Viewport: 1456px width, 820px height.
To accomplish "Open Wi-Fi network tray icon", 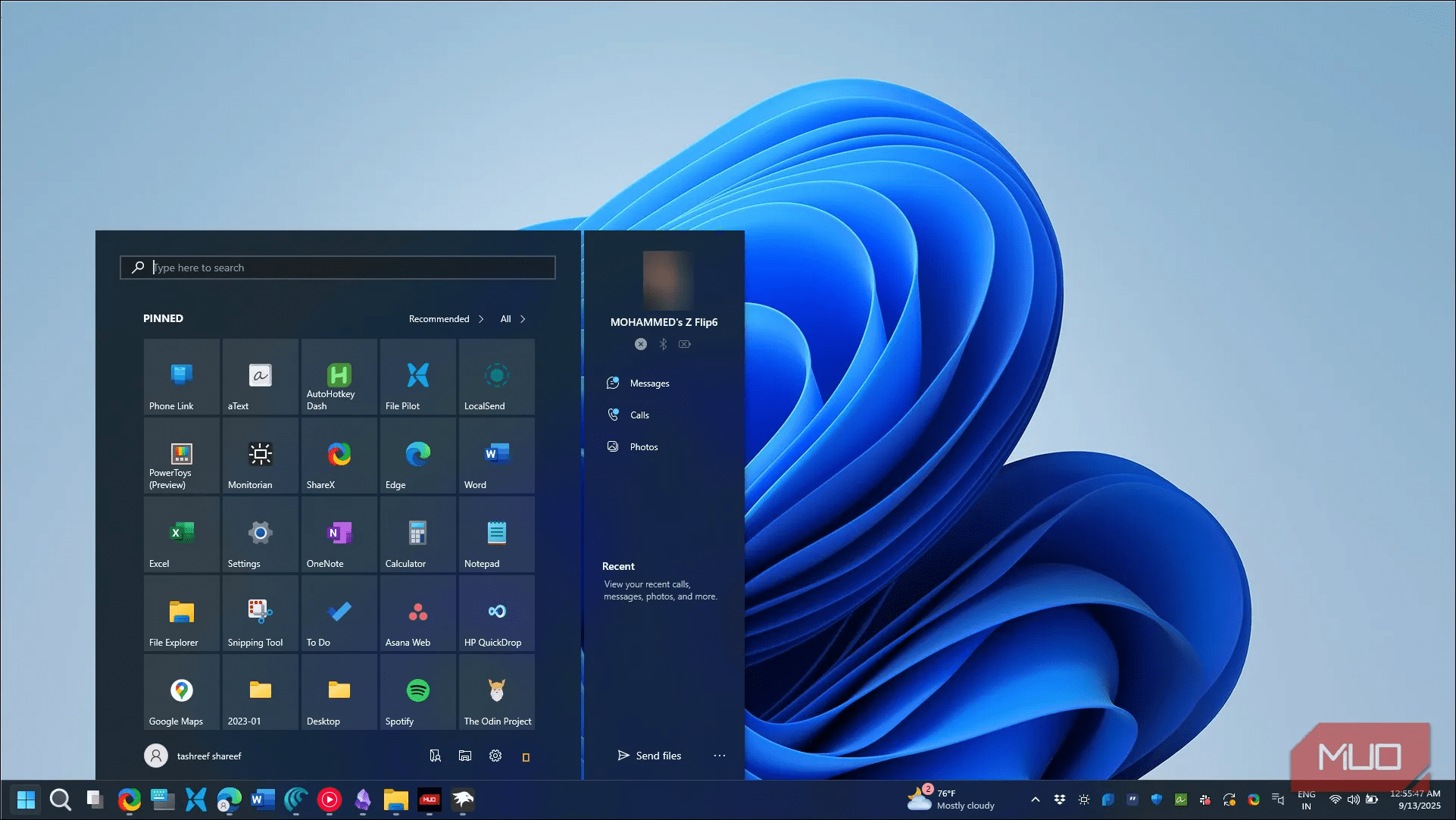I will pos(1336,800).
